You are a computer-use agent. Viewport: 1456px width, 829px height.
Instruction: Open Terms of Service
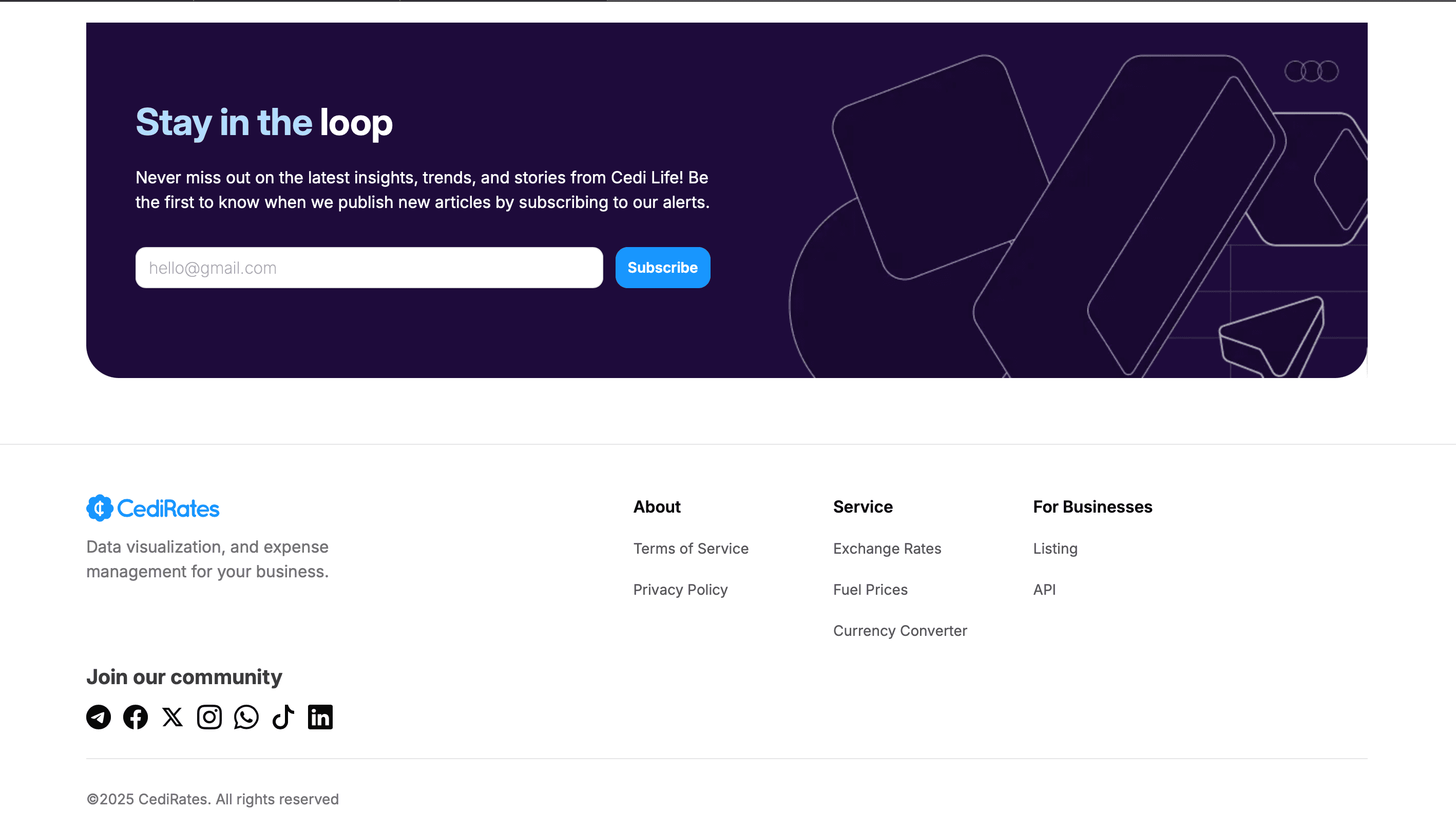click(691, 549)
